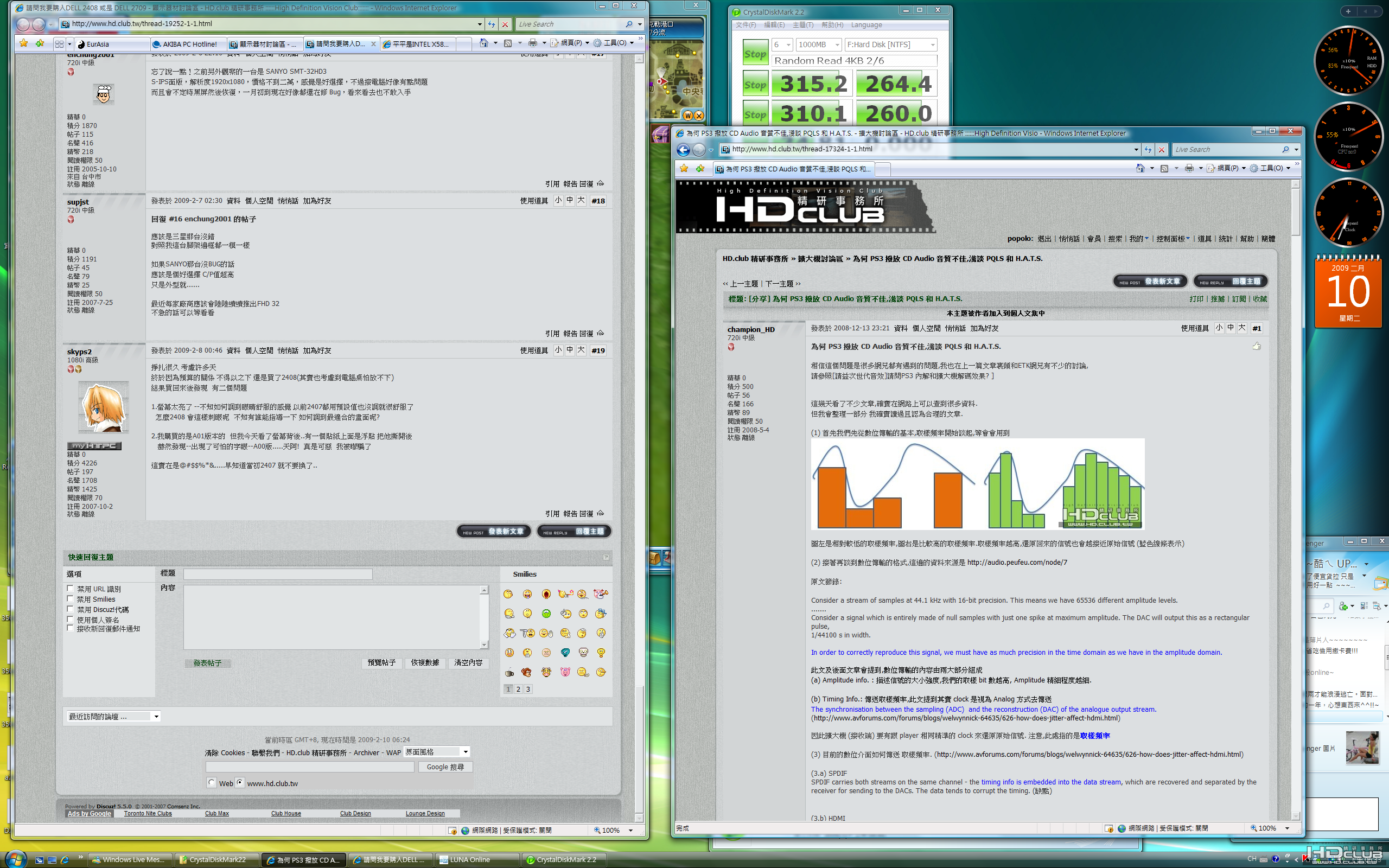Open the Language menu in CrystalDiskMark
1389x868 pixels.
pos(866,25)
